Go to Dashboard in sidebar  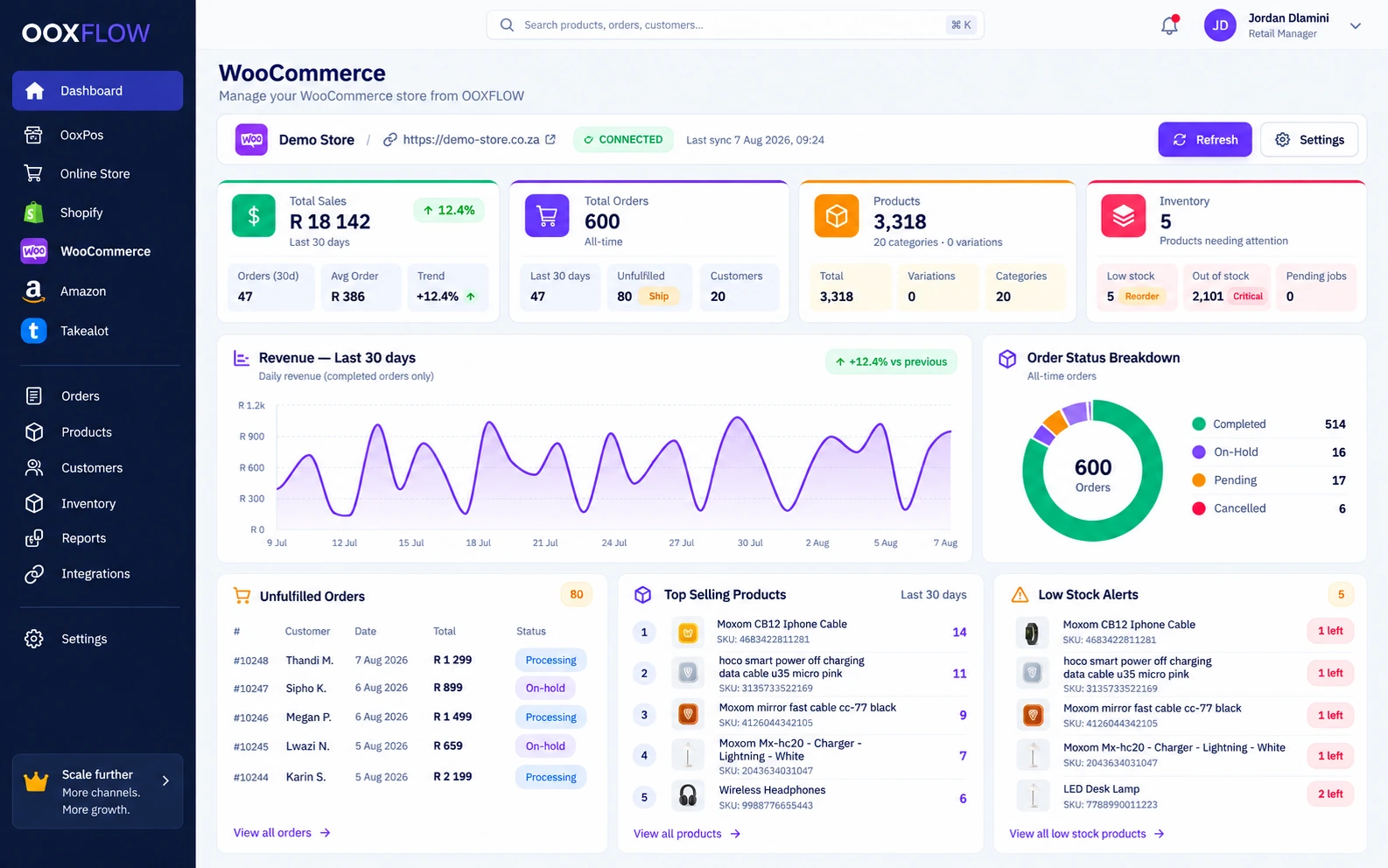coord(97,91)
